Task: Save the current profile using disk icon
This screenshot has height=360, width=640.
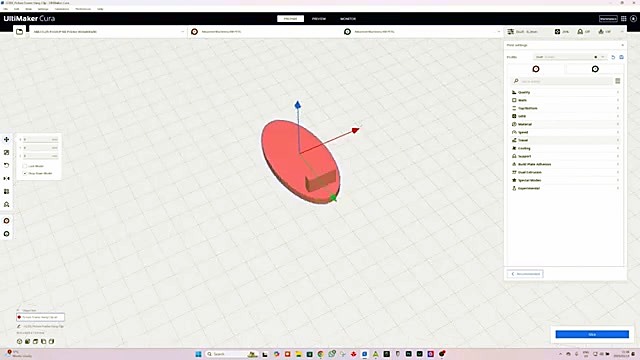Action: click(622, 57)
